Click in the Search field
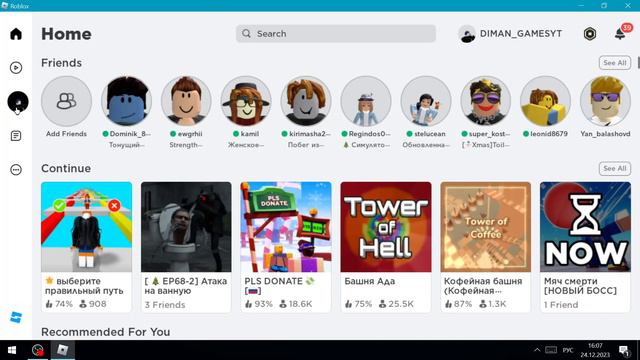Viewport: 640px width, 360px height. (336, 34)
